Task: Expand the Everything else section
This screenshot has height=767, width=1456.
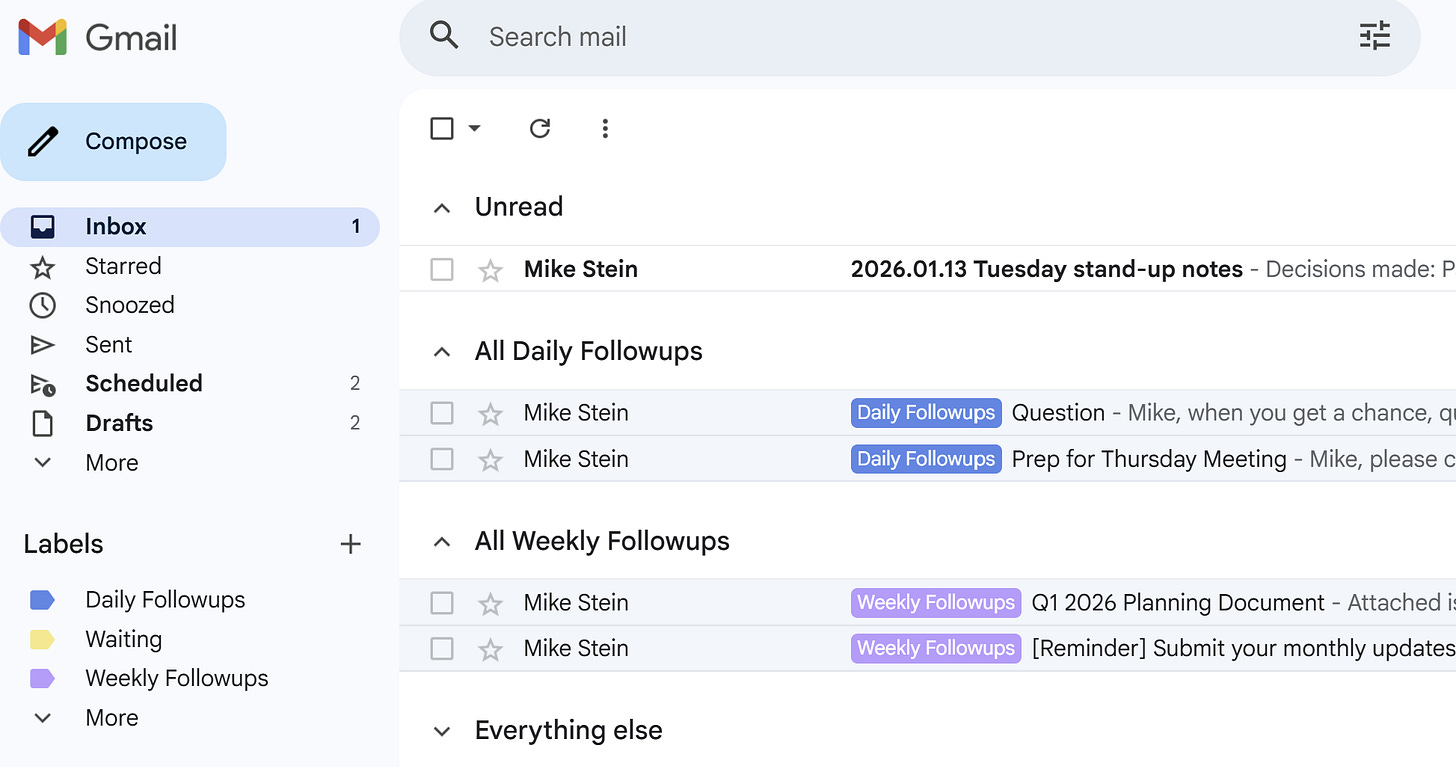Action: pos(441,732)
